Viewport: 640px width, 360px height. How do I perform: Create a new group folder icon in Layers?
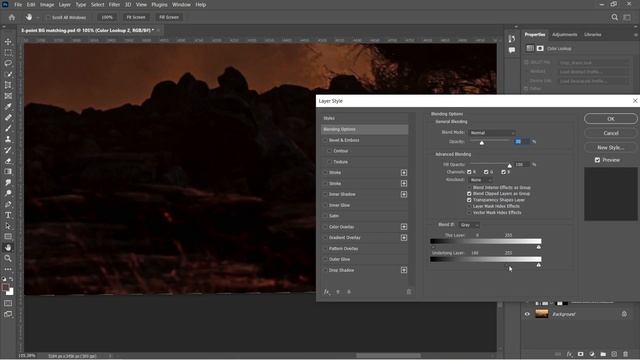point(603,354)
